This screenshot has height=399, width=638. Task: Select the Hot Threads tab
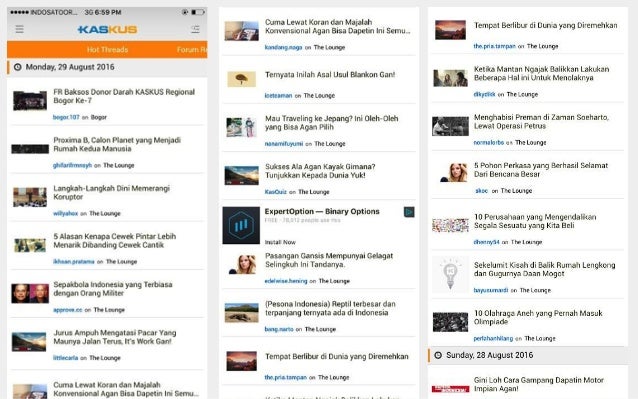tap(107, 50)
